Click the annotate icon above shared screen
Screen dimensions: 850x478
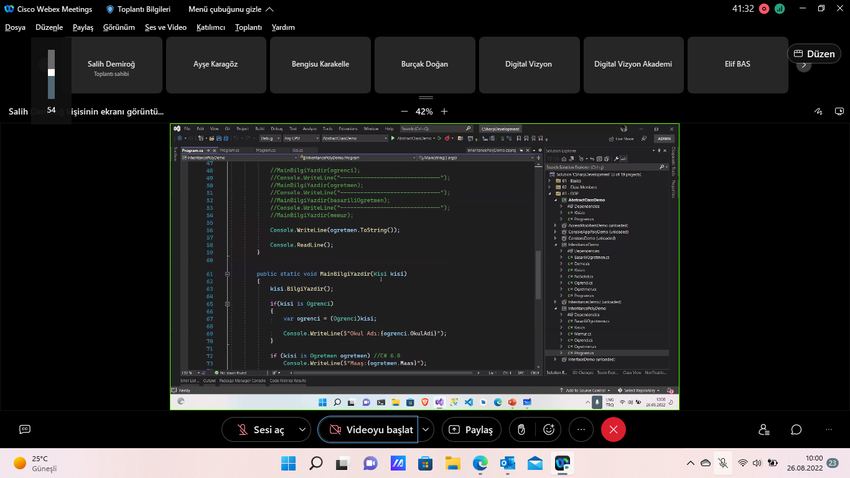pyautogui.click(x=818, y=111)
